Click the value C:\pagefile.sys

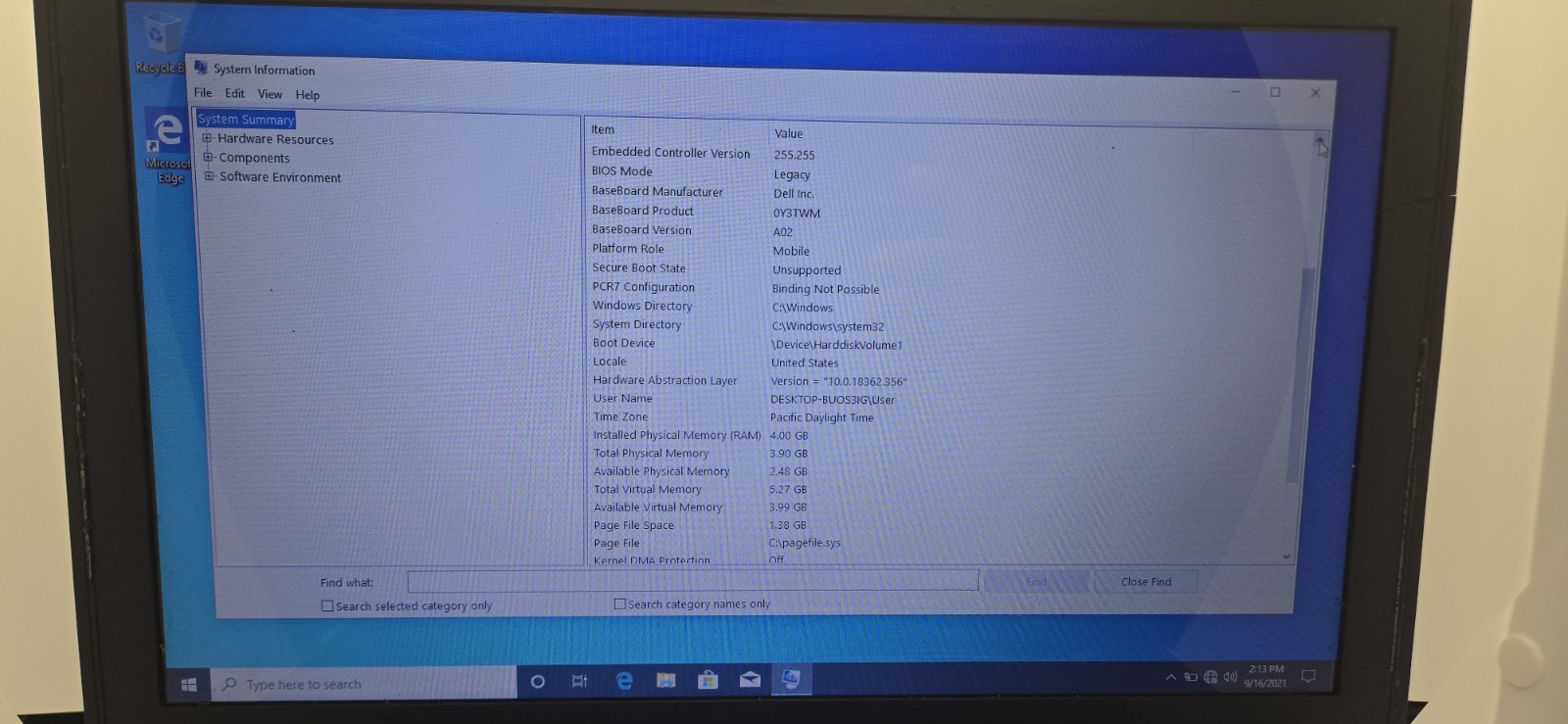coord(805,543)
